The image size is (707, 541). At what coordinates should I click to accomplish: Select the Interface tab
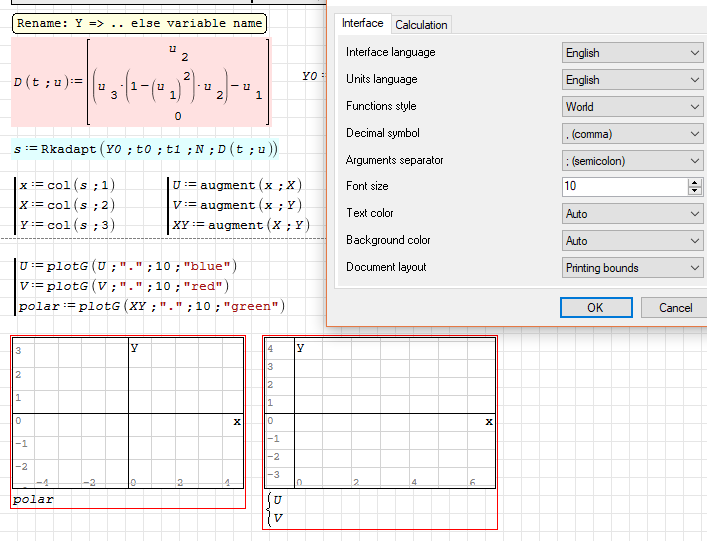pos(362,23)
